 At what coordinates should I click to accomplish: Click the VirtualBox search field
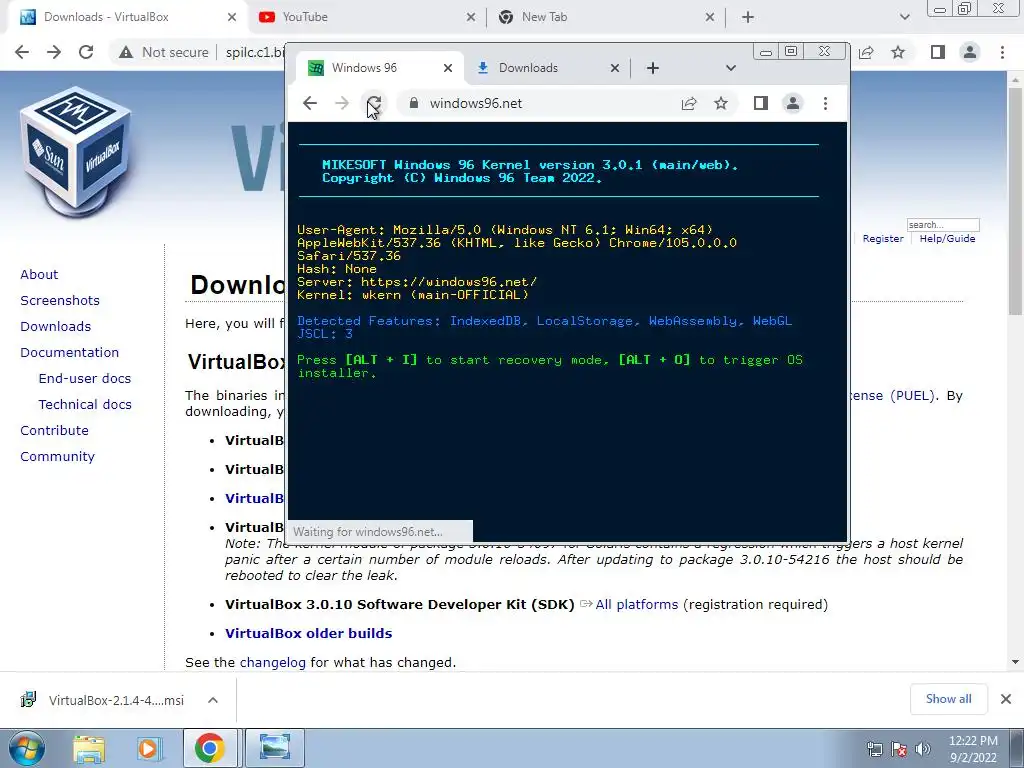tap(943, 225)
